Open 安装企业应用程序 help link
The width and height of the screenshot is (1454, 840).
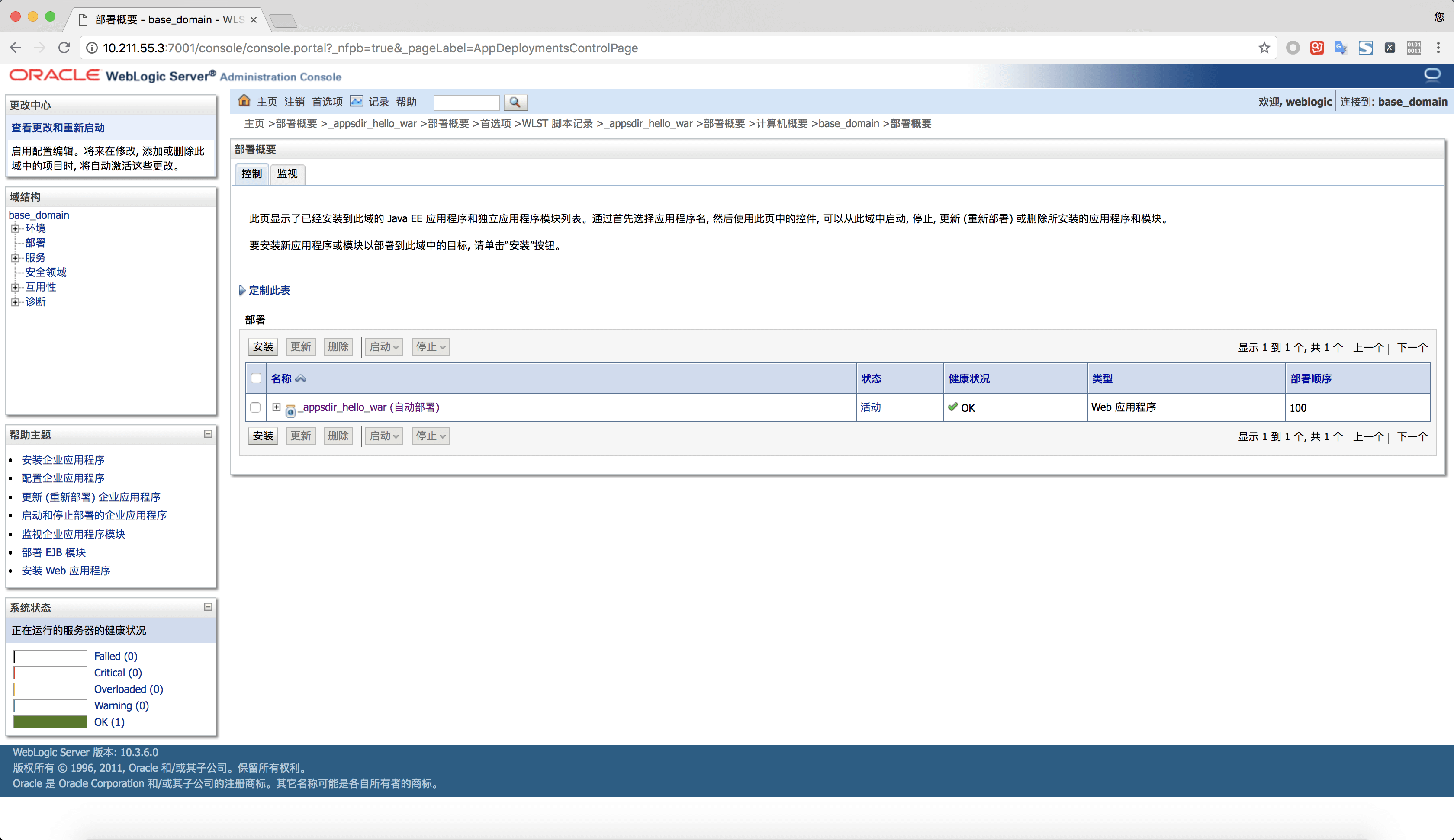pyautogui.click(x=63, y=460)
